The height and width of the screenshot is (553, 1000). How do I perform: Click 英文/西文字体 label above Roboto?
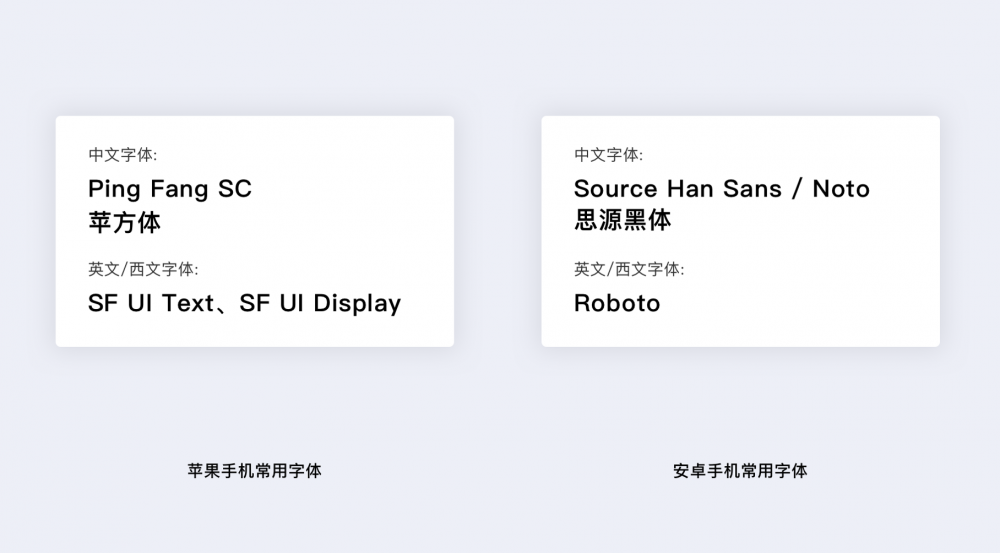tap(629, 269)
